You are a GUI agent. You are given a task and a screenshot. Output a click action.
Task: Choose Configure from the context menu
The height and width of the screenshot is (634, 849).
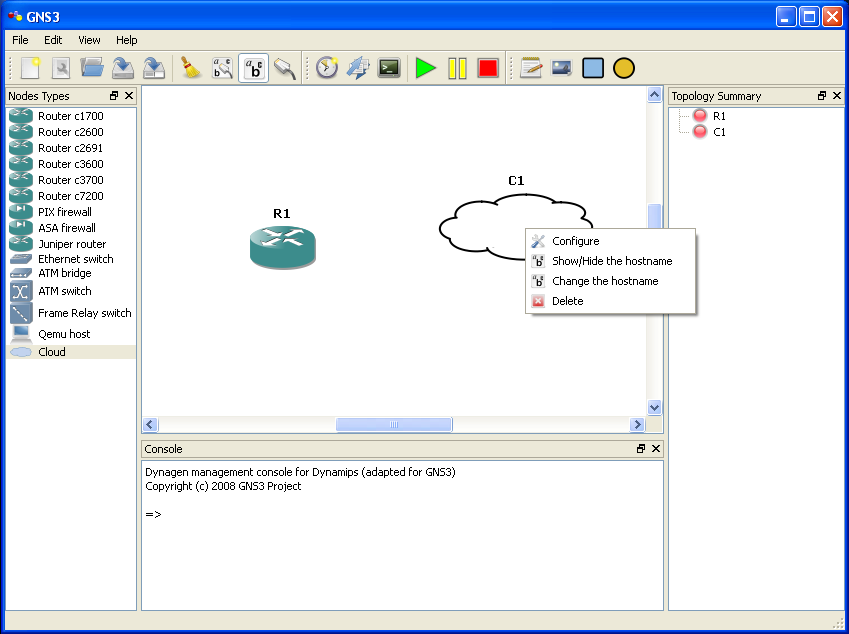pyautogui.click(x=611, y=241)
